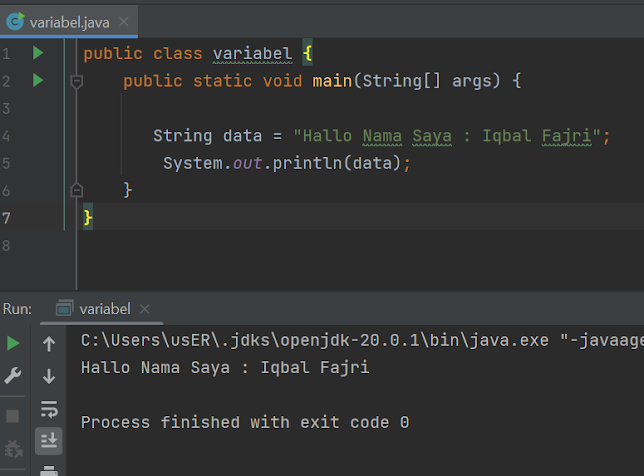644x476 pixels.
Task: Jump down the stack with the down arrow
Action: click(x=49, y=376)
